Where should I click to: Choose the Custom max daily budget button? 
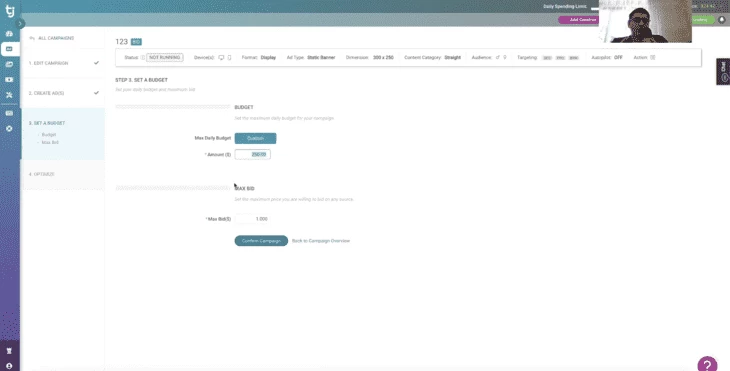pyautogui.click(x=255, y=138)
